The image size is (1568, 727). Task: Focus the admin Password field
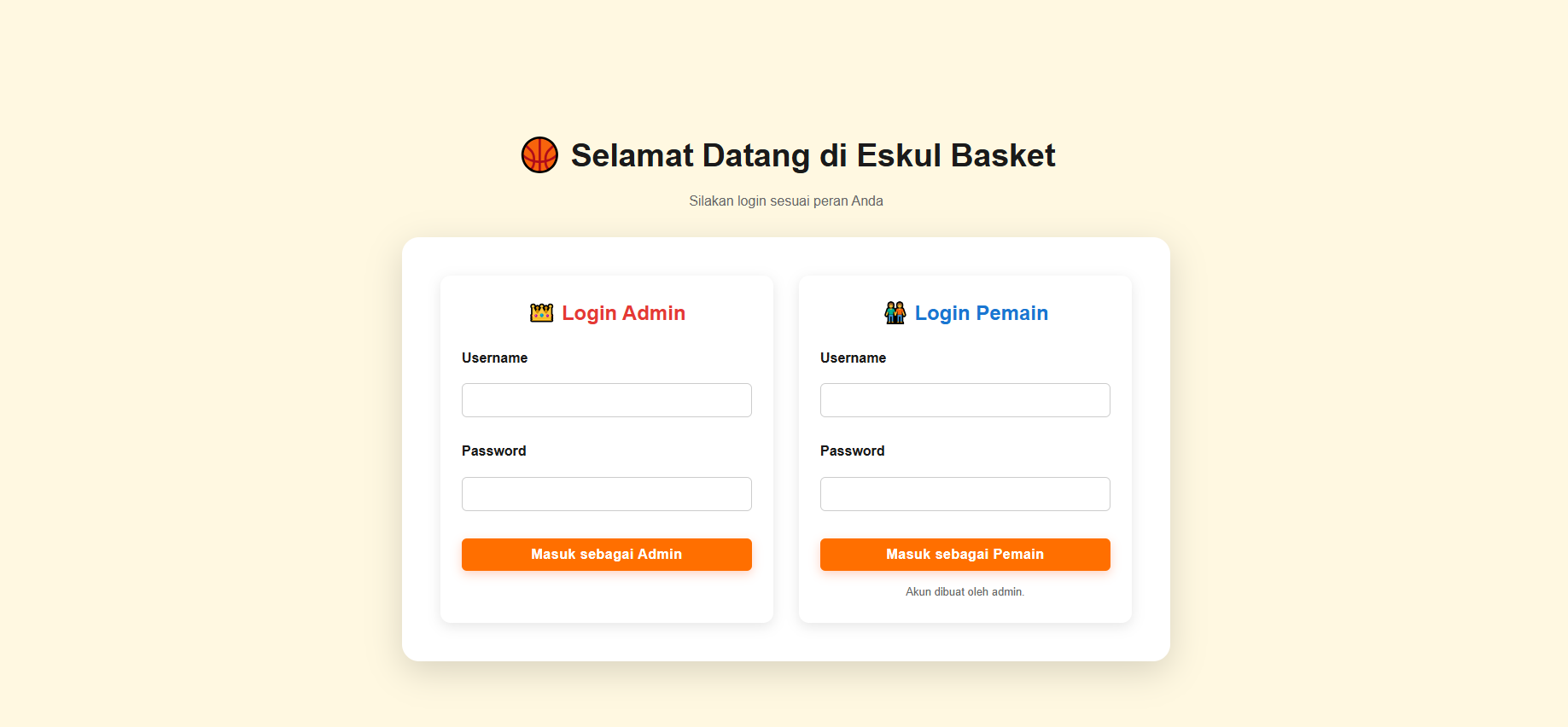point(606,493)
